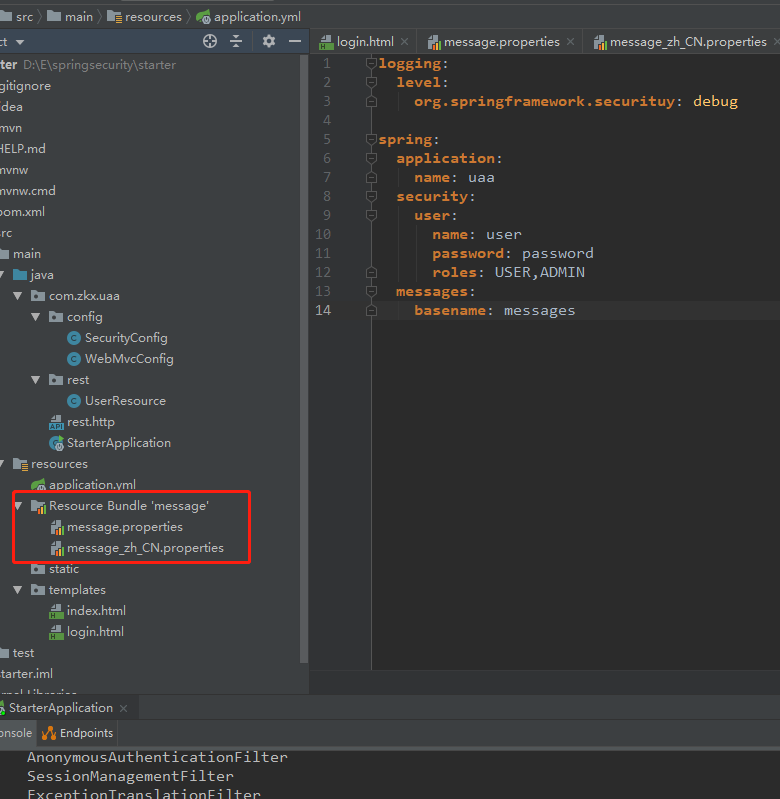Click the locate current file target icon
The width and height of the screenshot is (780, 799).
210,41
